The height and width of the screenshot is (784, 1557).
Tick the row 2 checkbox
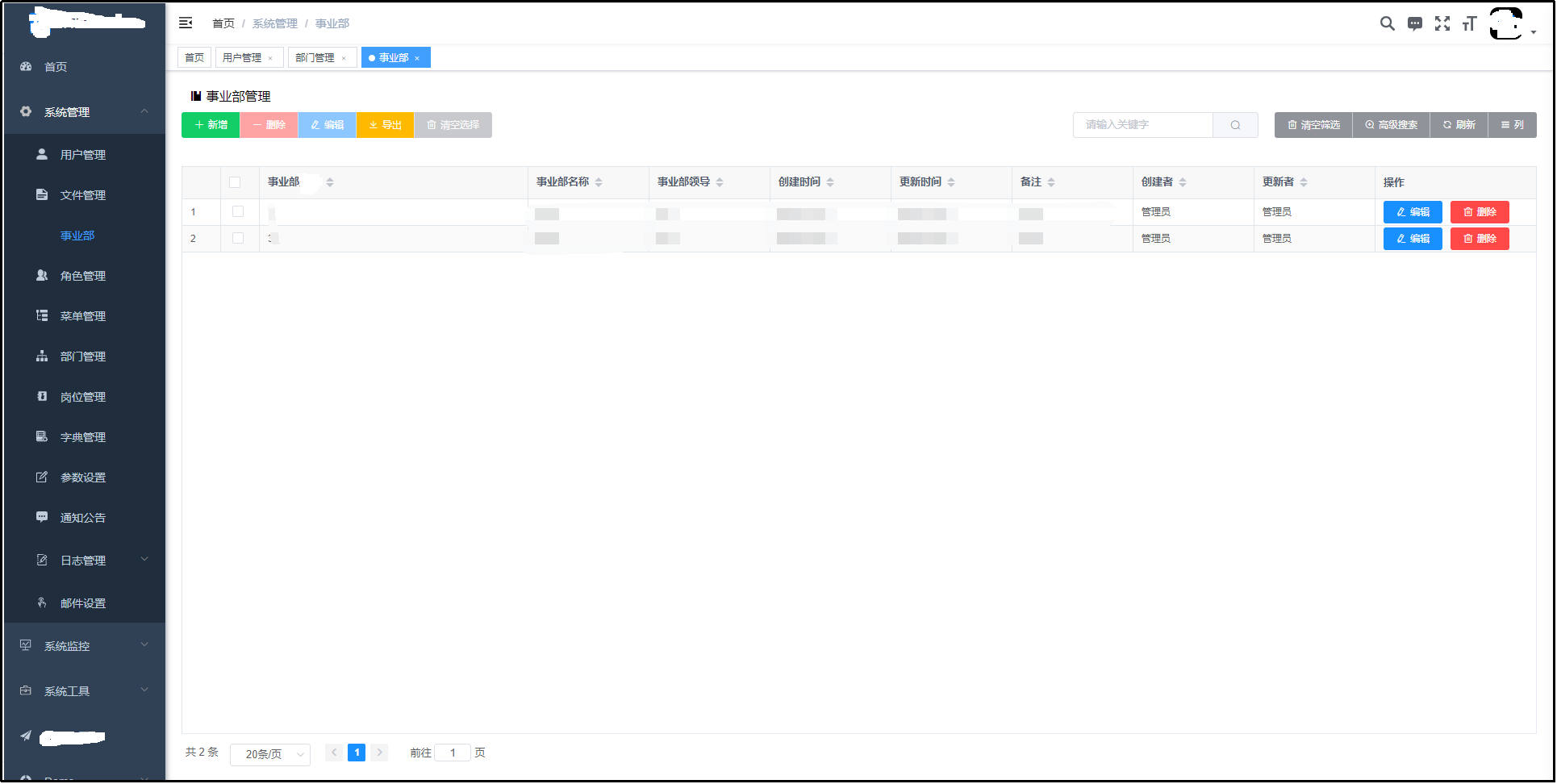coord(238,238)
